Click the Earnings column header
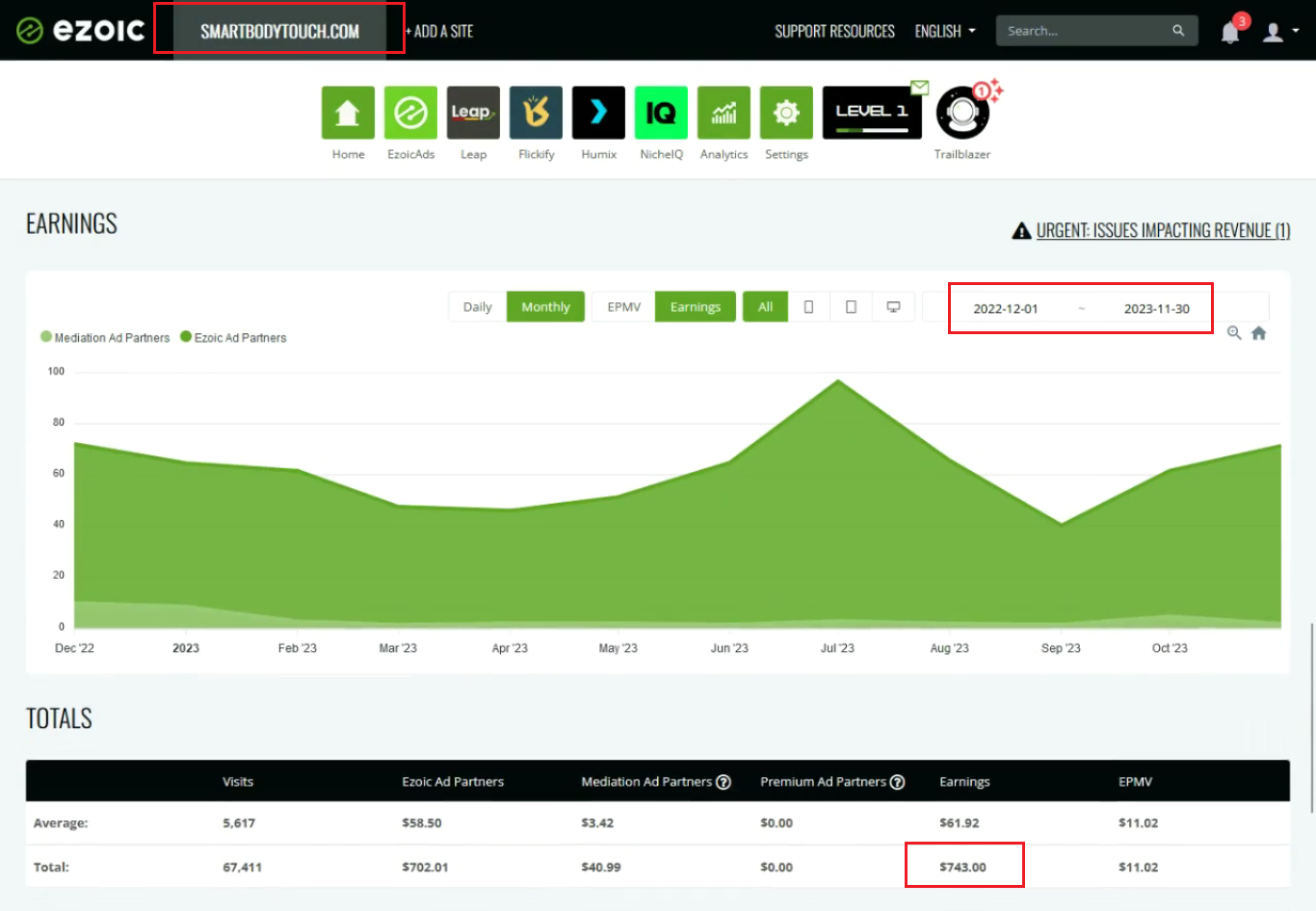Image resolution: width=1316 pixels, height=911 pixels. (964, 782)
